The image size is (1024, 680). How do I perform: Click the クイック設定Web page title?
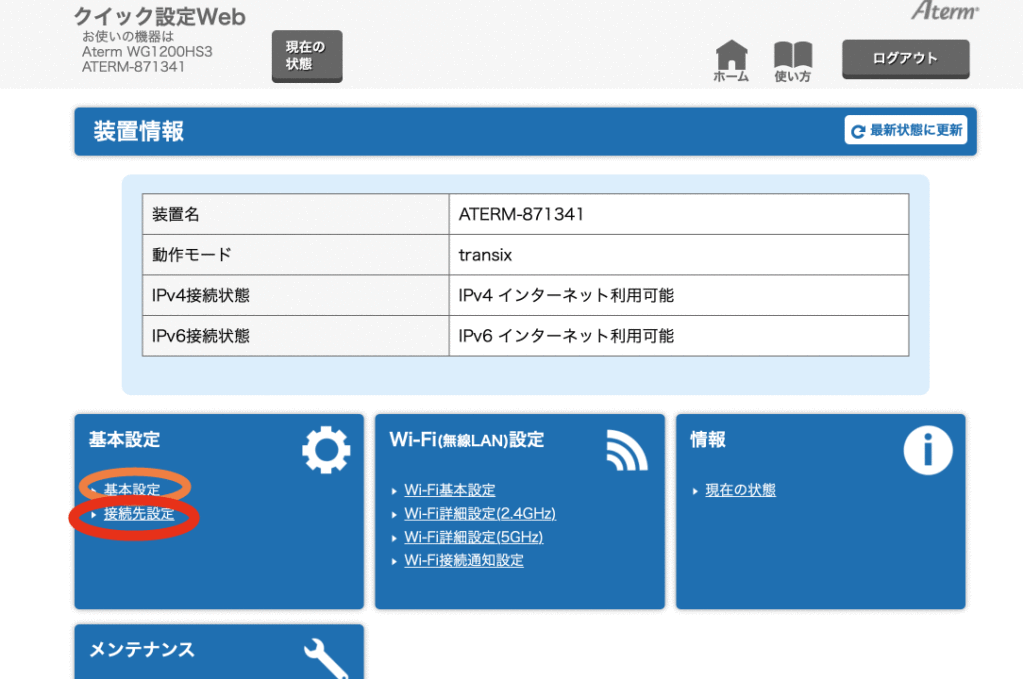(x=159, y=18)
